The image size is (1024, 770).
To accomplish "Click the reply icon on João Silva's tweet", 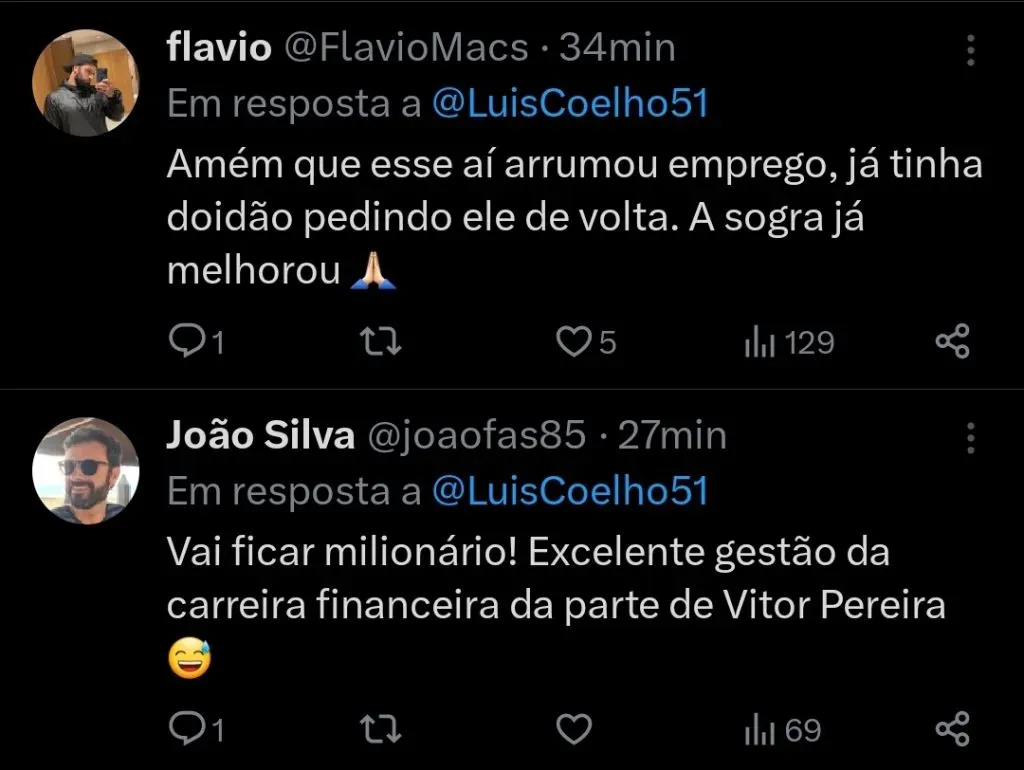I will coord(190,729).
